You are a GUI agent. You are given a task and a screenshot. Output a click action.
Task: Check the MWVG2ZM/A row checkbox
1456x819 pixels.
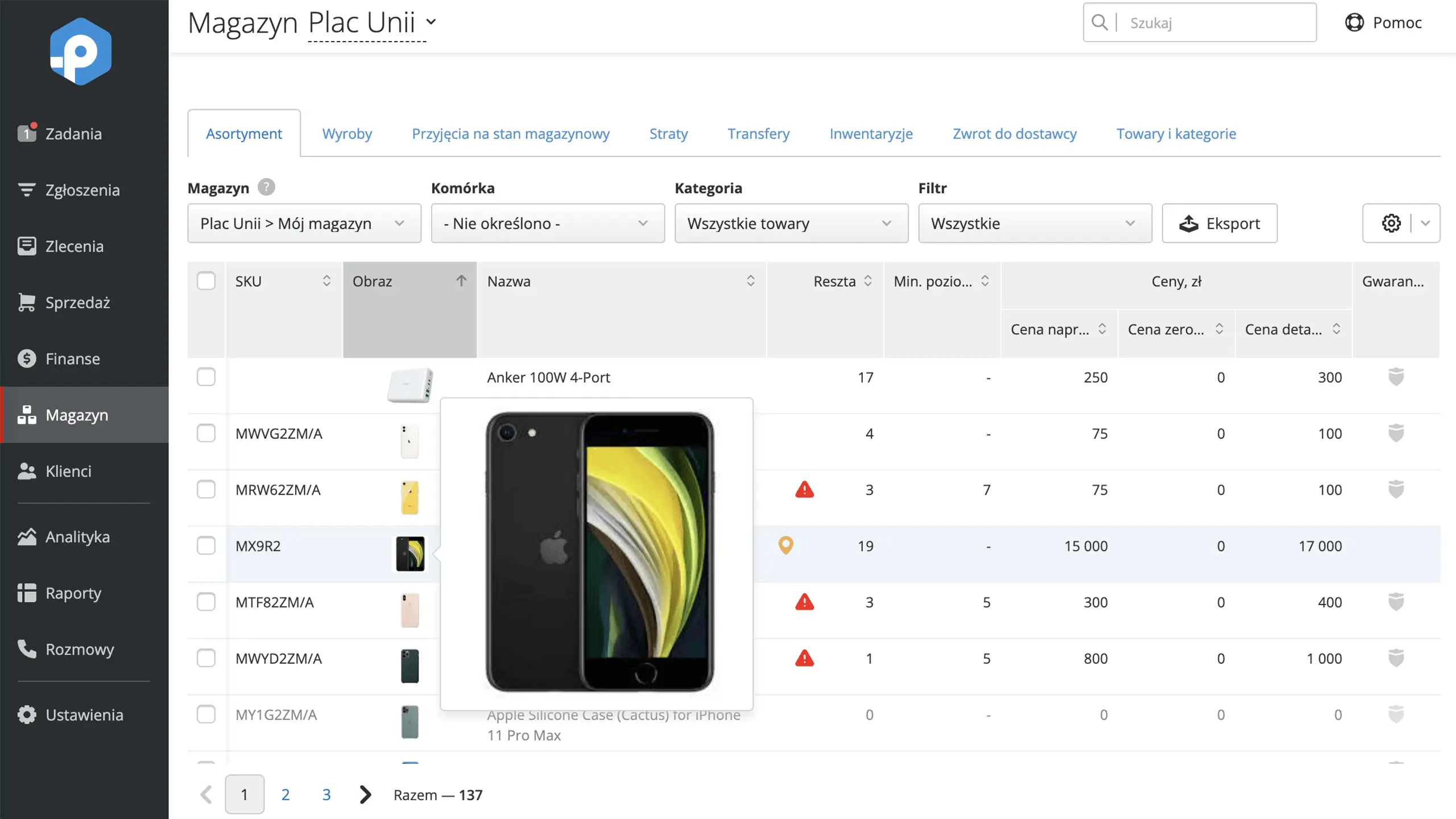[x=206, y=433]
